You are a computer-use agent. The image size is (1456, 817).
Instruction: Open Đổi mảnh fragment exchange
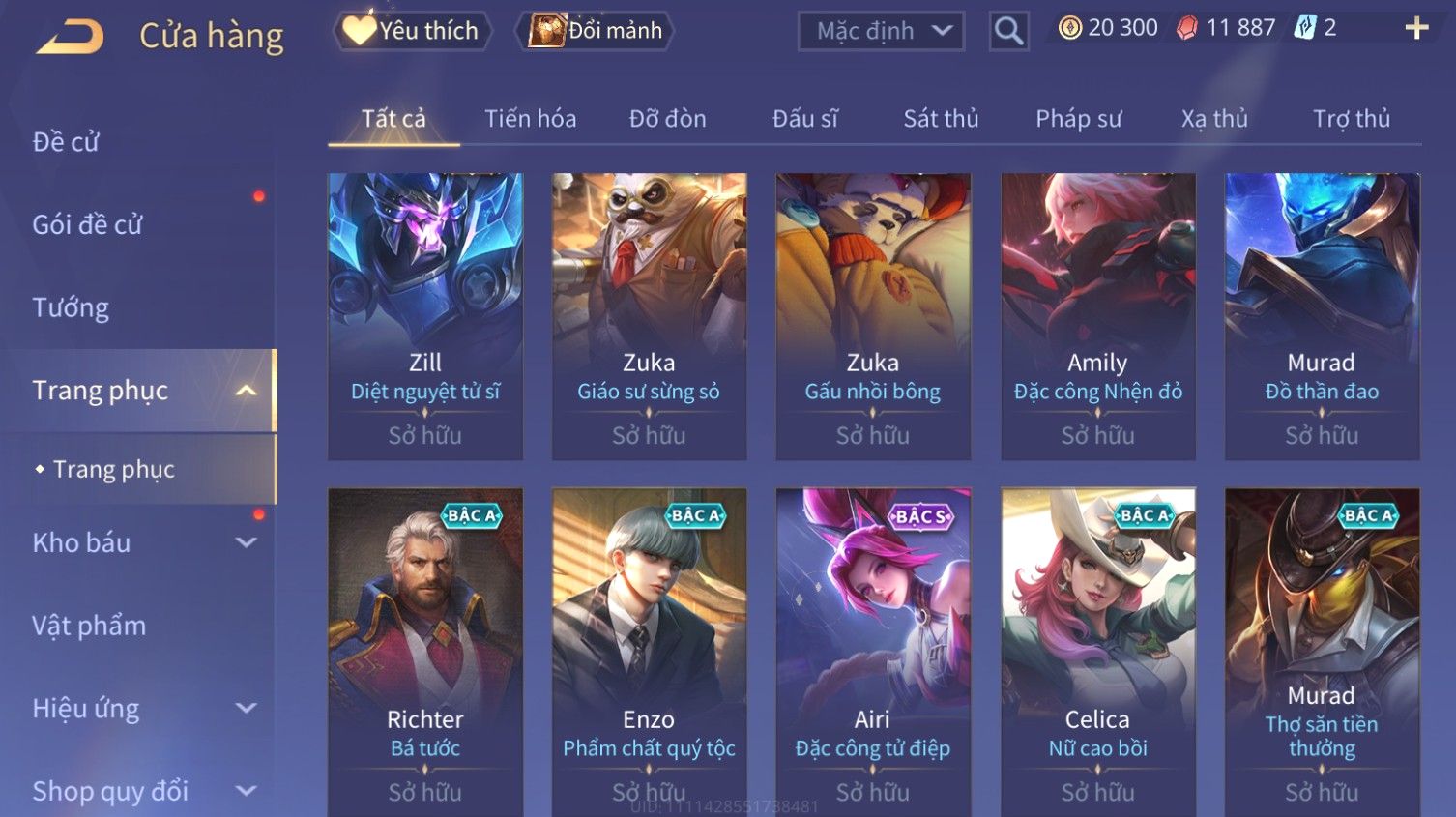pyautogui.click(x=597, y=31)
